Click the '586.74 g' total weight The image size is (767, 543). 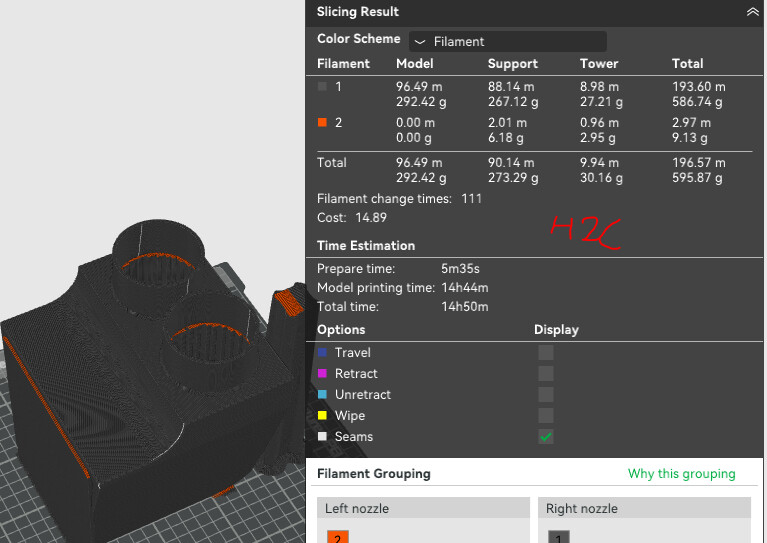click(697, 102)
